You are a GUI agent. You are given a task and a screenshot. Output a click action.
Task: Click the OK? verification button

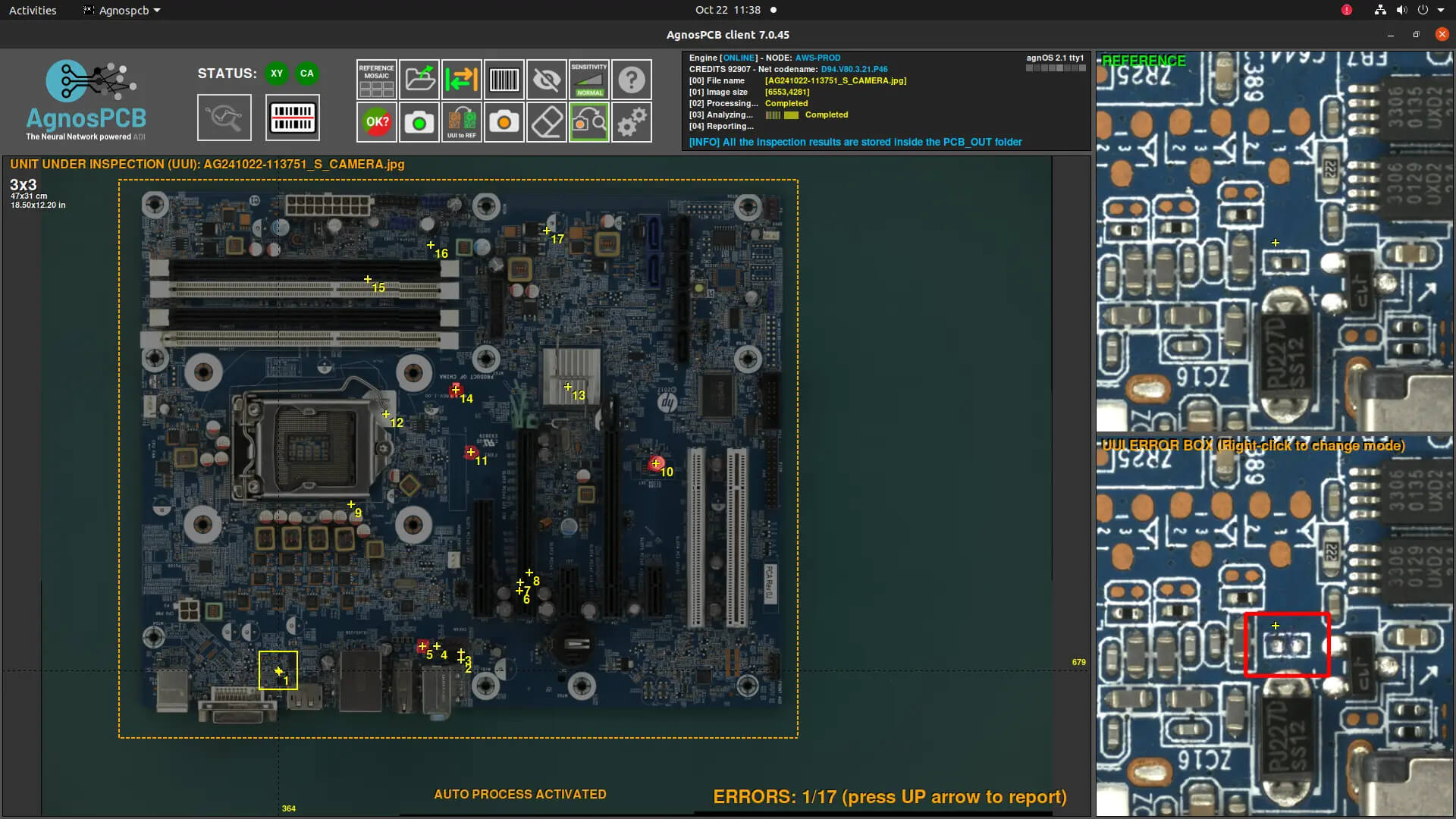377,122
